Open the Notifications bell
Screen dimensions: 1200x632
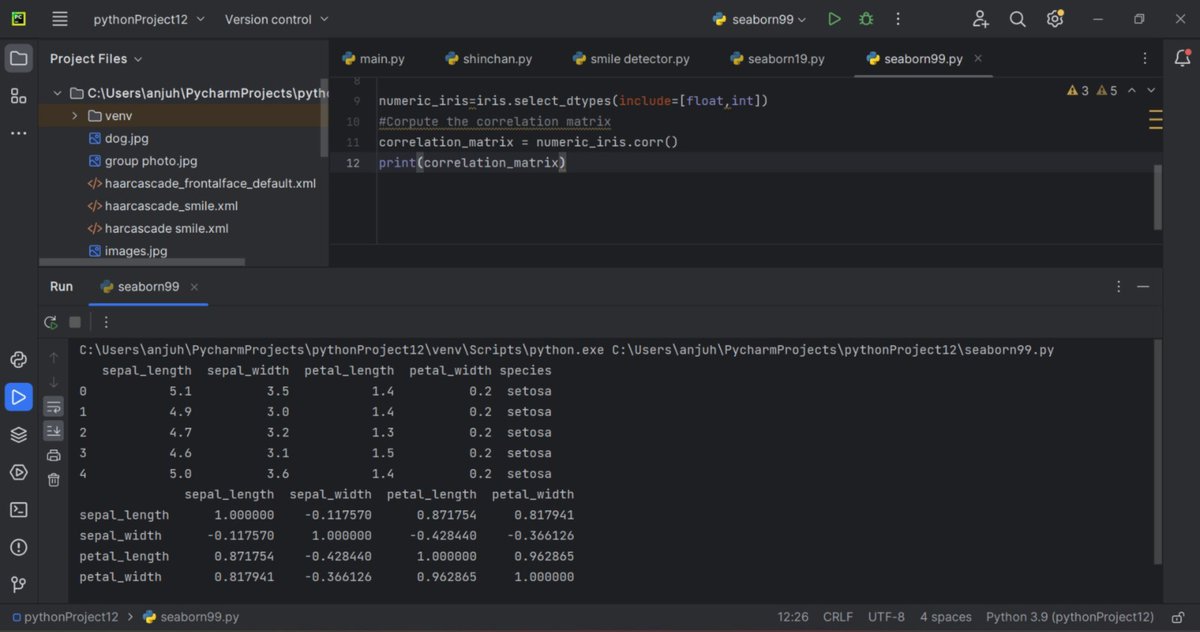tap(1182, 58)
